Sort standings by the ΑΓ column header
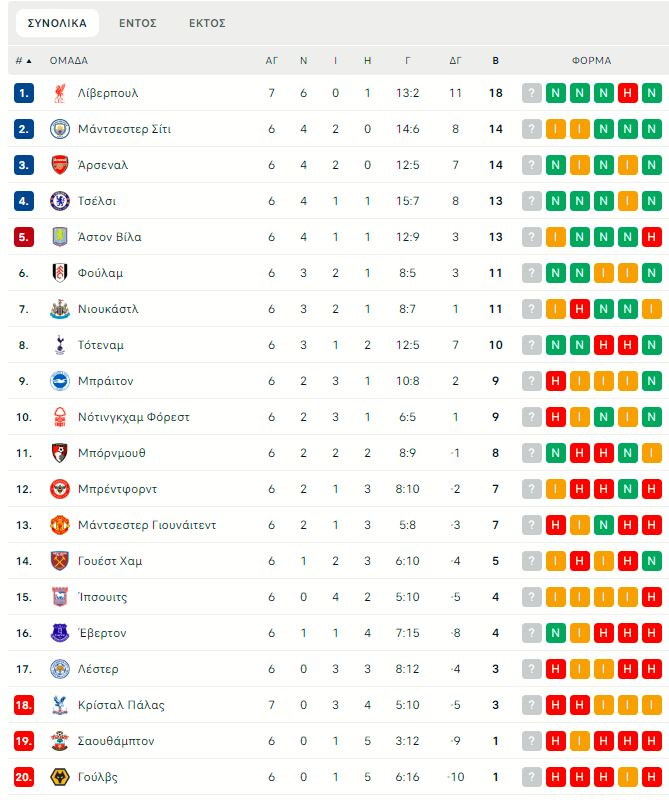The height and width of the screenshot is (800, 669). coord(271,60)
